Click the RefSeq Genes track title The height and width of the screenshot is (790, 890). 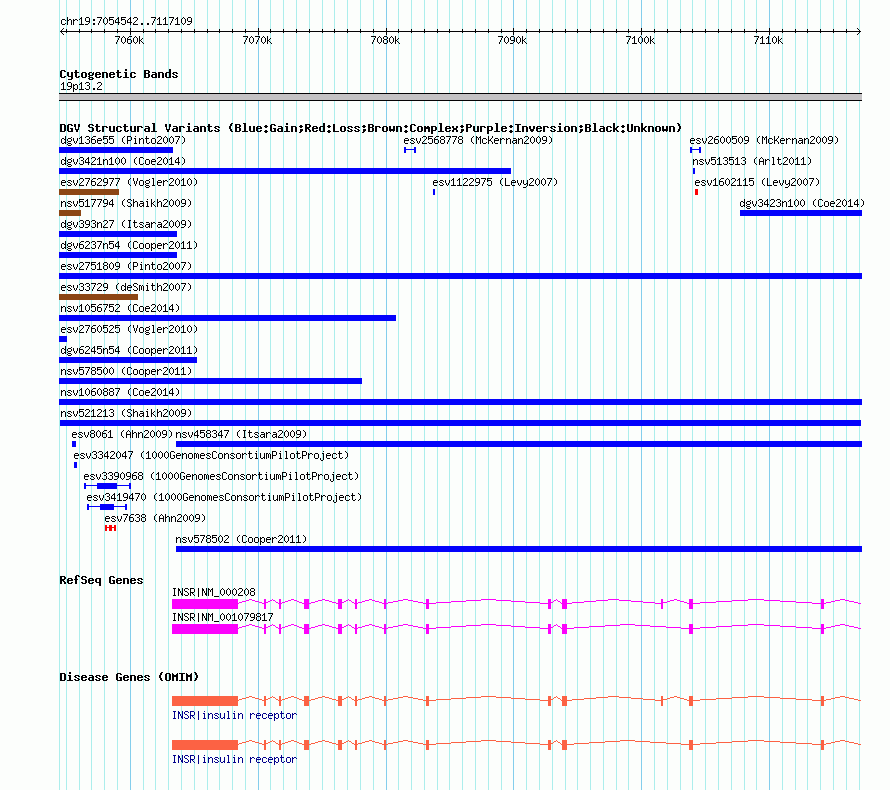pos(101,580)
